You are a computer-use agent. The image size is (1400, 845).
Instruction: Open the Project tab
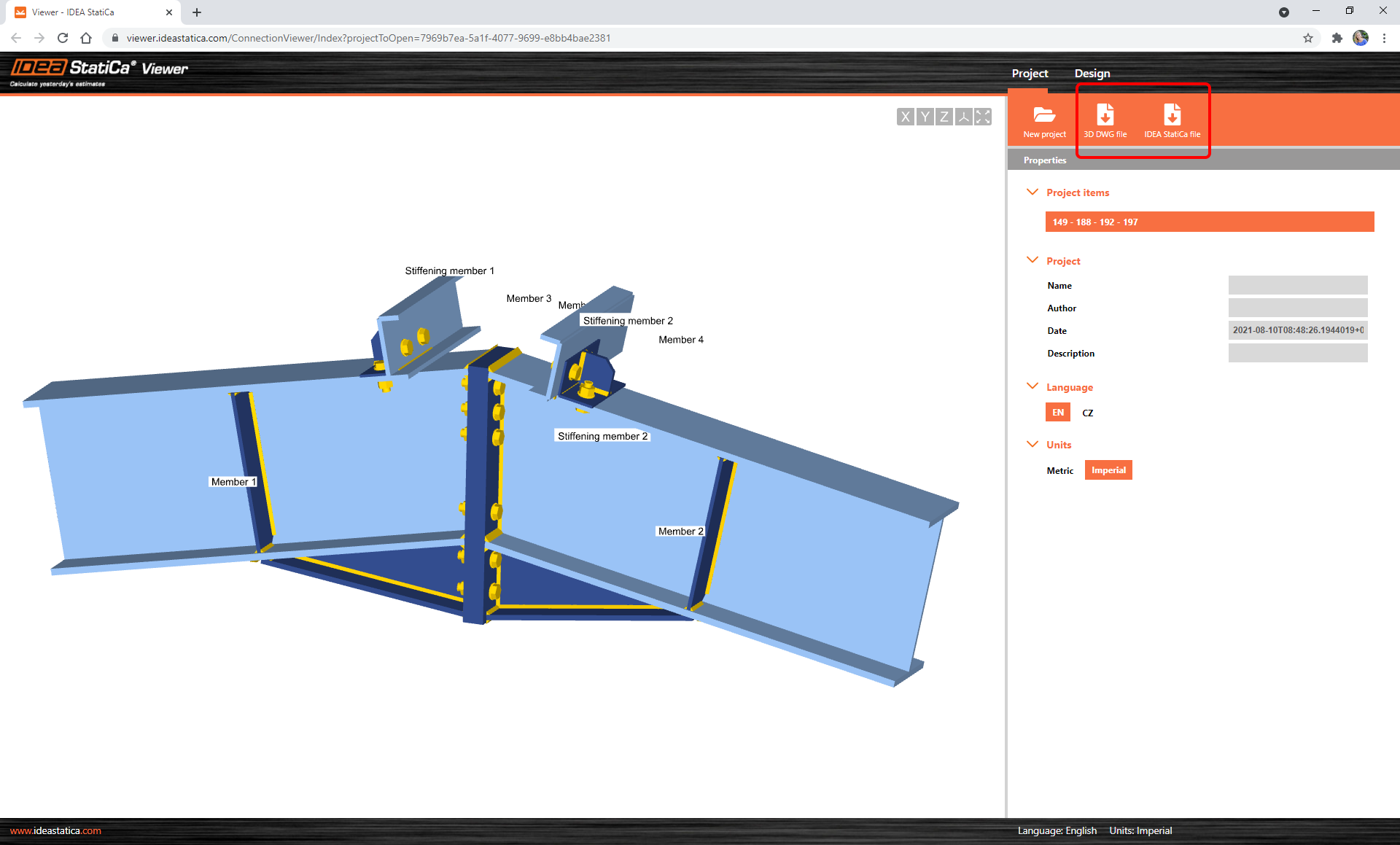[x=1030, y=73]
